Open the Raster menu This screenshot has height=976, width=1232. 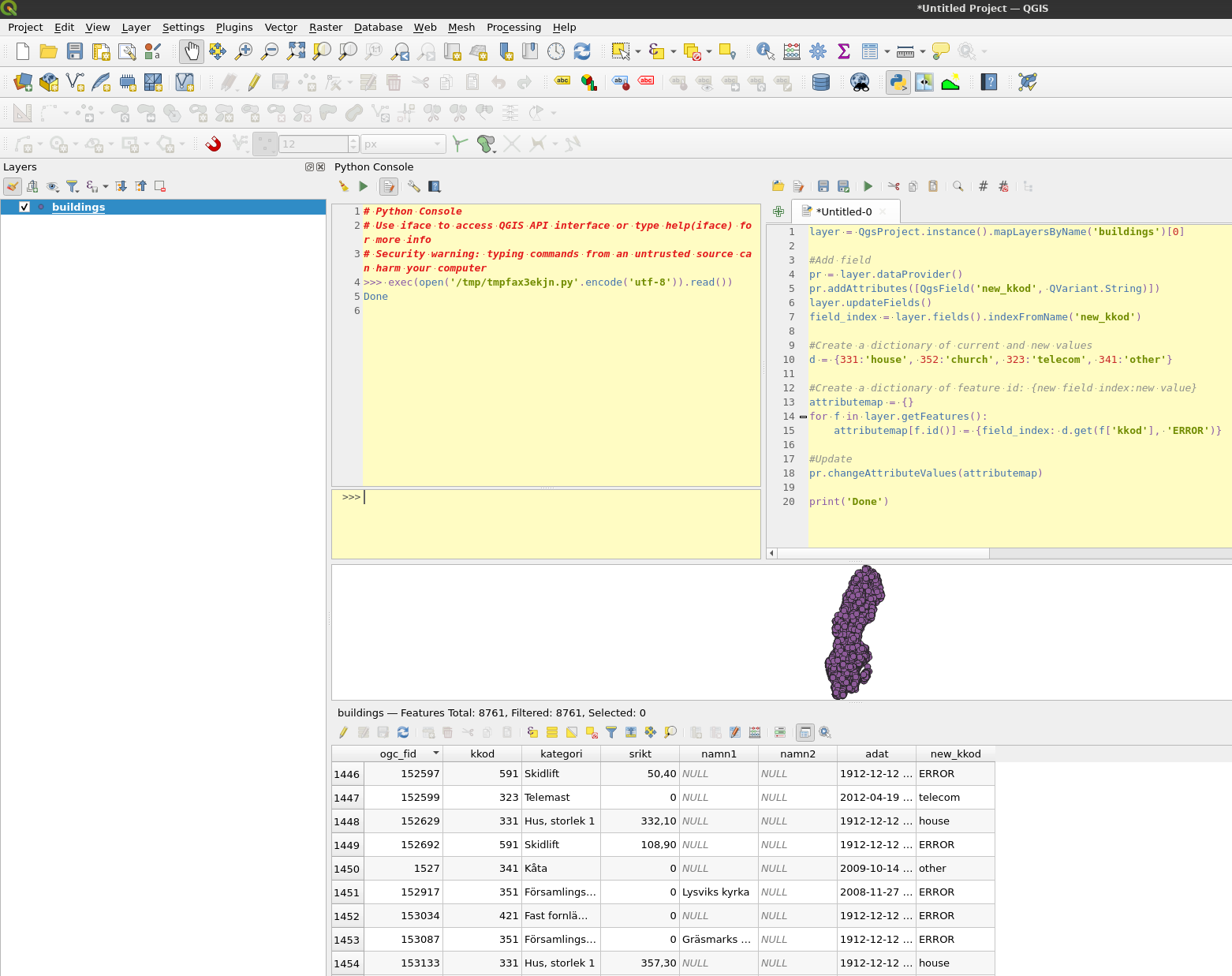coord(326,27)
